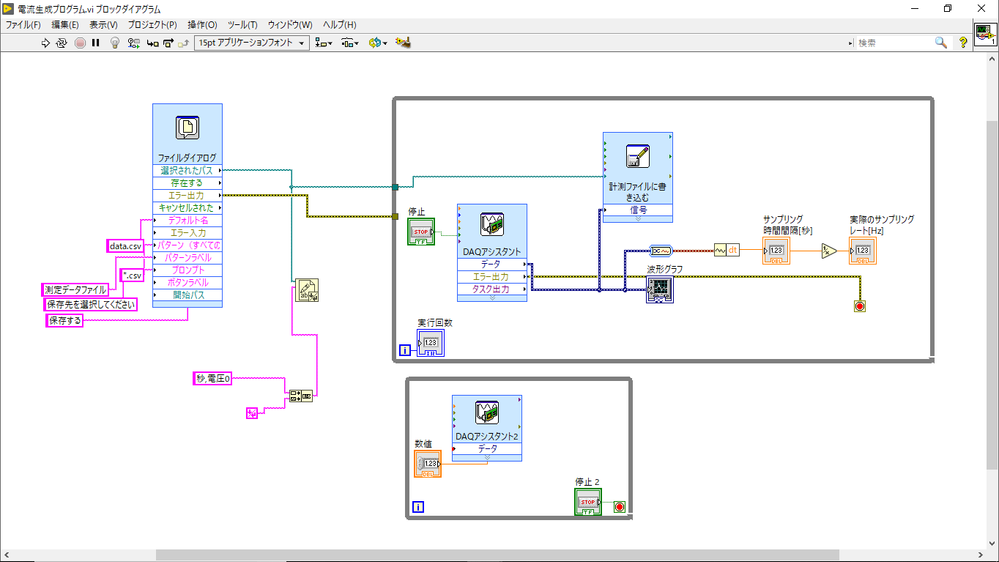
Task: Click the lower loop iteration terminal i
Action: tap(419, 507)
